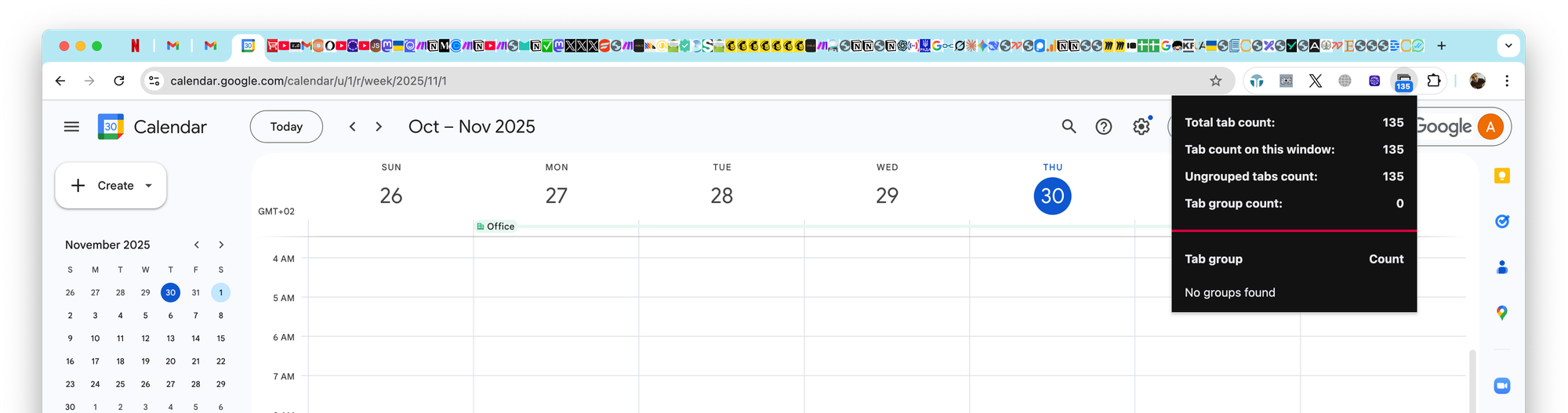The image size is (1568, 413).
Task: Switch to the first Gmail tab
Action: (x=173, y=46)
